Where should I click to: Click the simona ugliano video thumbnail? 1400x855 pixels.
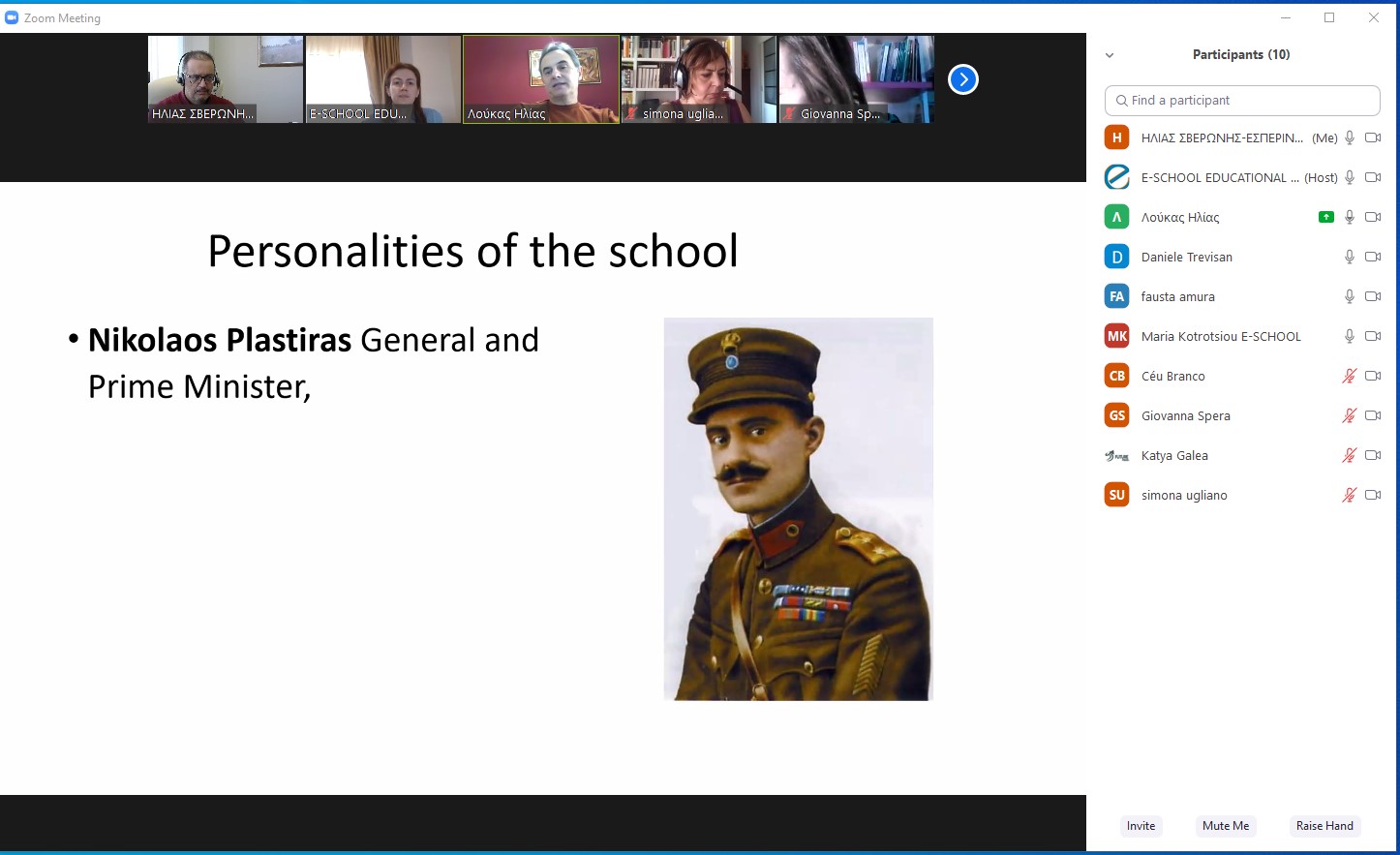point(698,79)
